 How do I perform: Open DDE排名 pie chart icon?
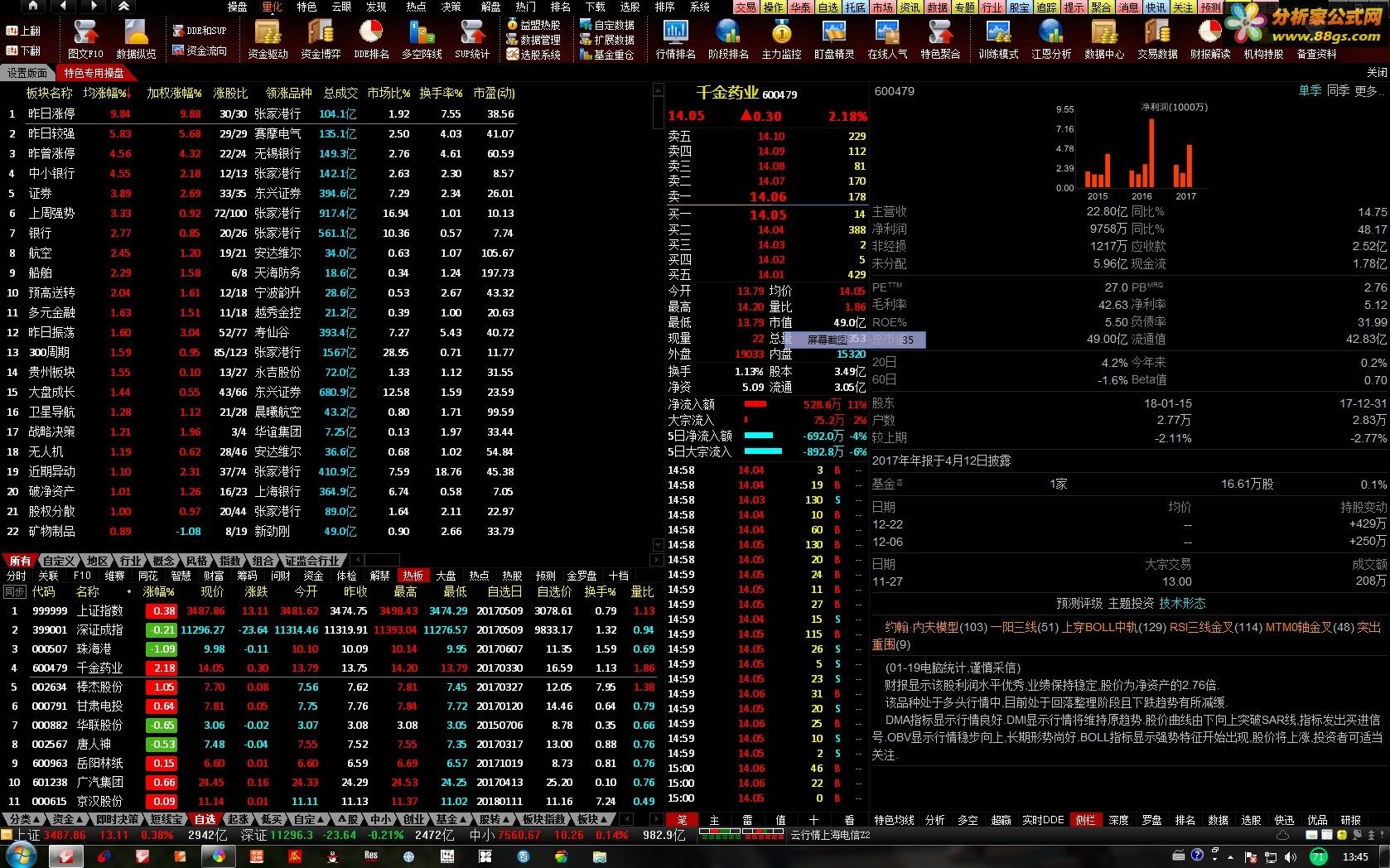click(371, 39)
